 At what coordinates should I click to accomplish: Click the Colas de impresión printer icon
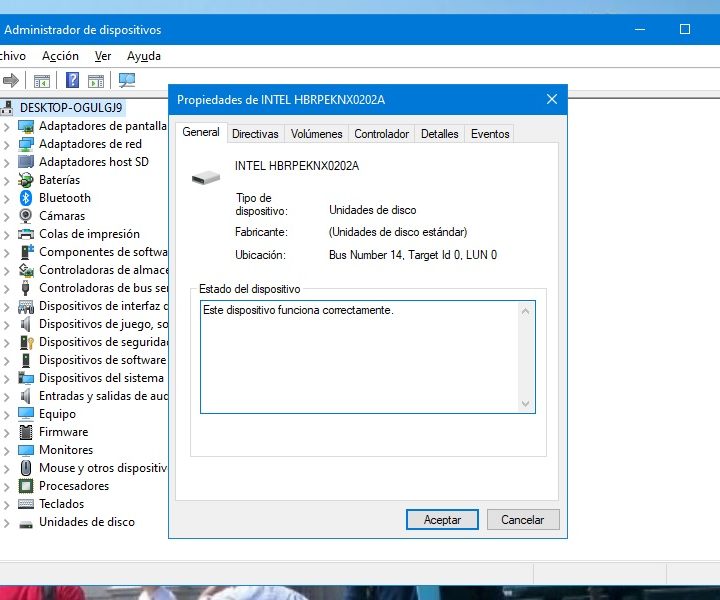tap(26, 234)
